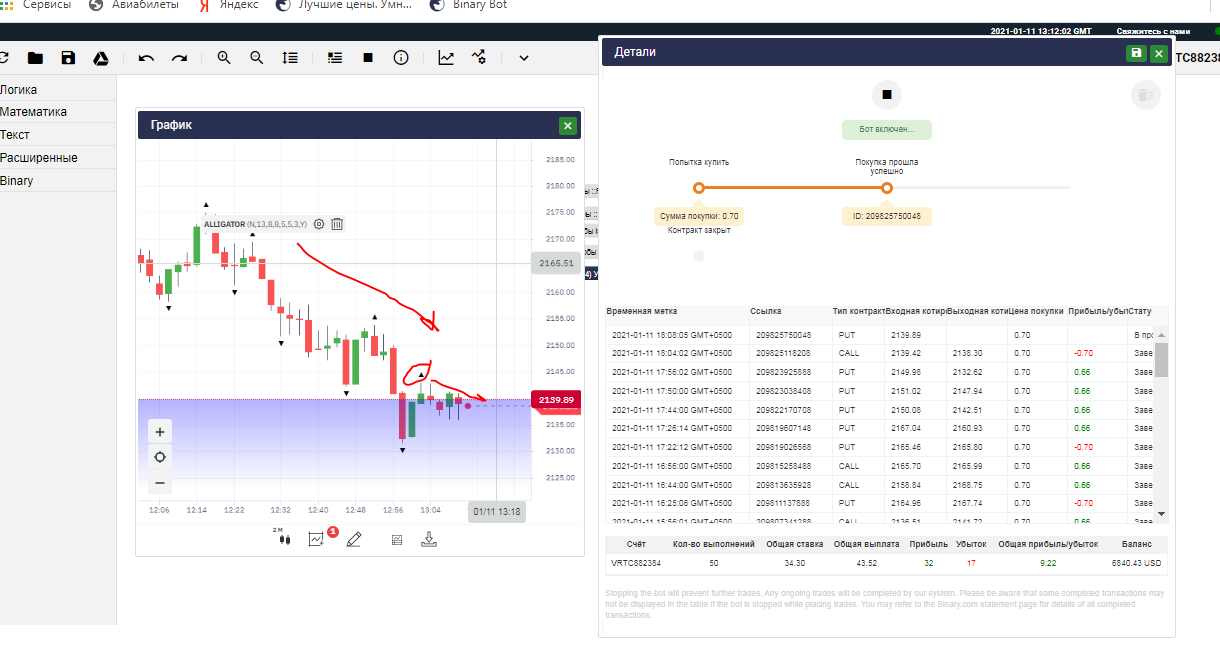Open the Google Drive integration icon
The height and width of the screenshot is (647, 1220).
pyautogui.click(x=101, y=58)
